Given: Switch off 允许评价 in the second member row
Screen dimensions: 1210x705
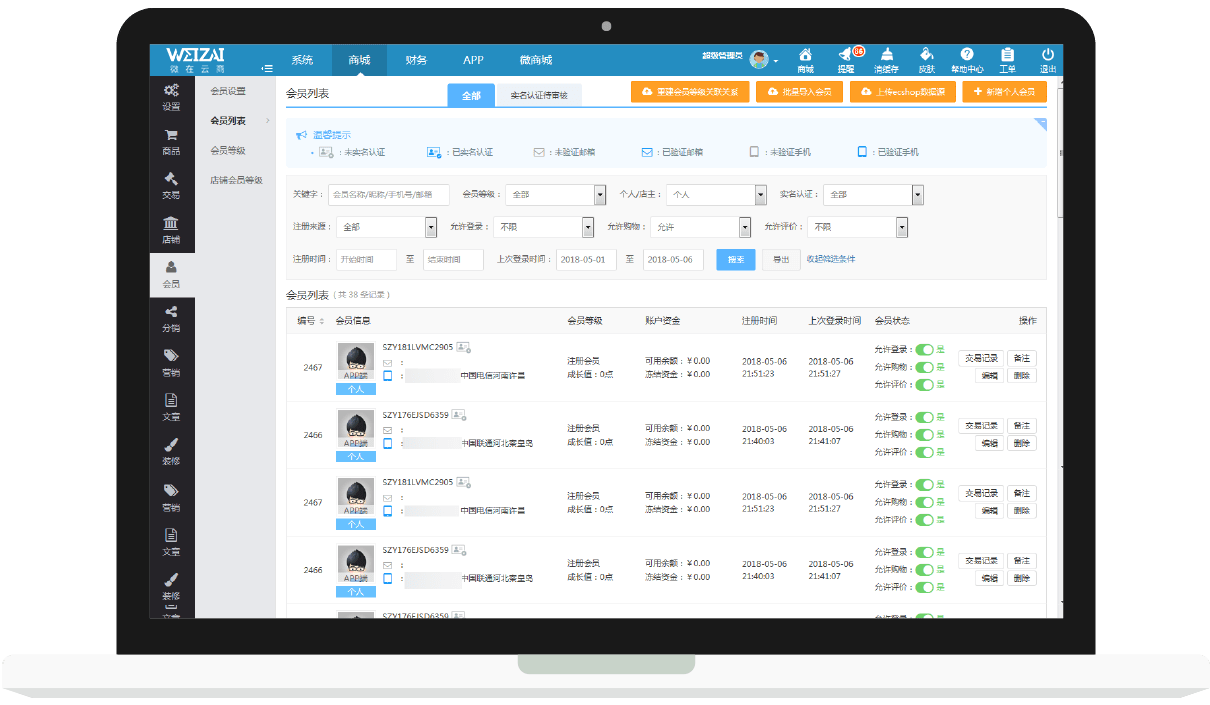Looking at the screenshot, I should 924,452.
